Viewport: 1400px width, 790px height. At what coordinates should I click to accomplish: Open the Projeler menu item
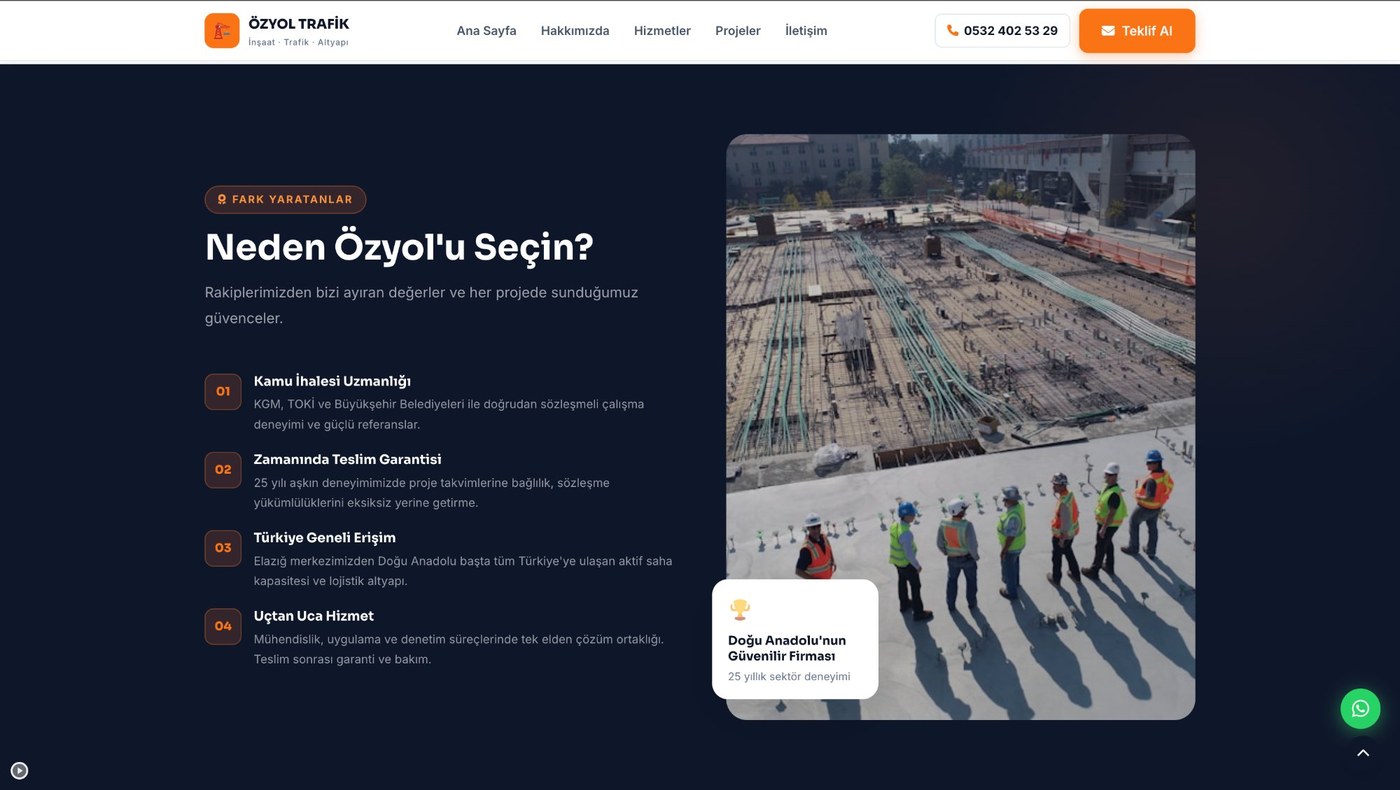[738, 31]
